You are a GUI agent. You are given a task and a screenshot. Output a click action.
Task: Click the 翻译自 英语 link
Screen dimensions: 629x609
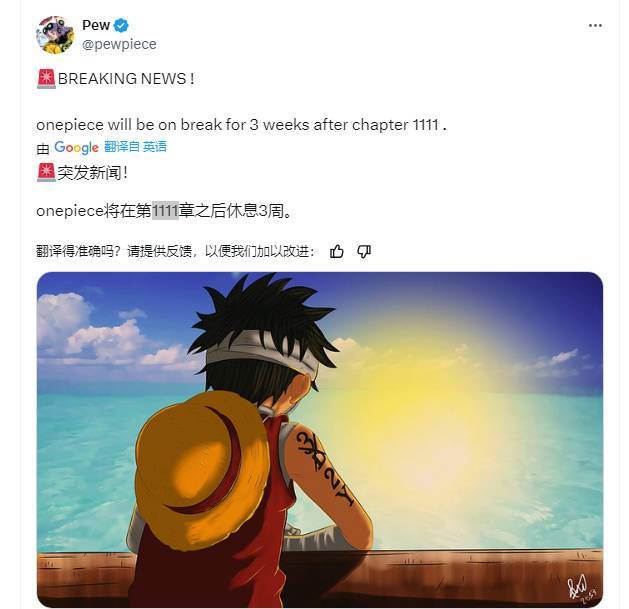coord(135,146)
